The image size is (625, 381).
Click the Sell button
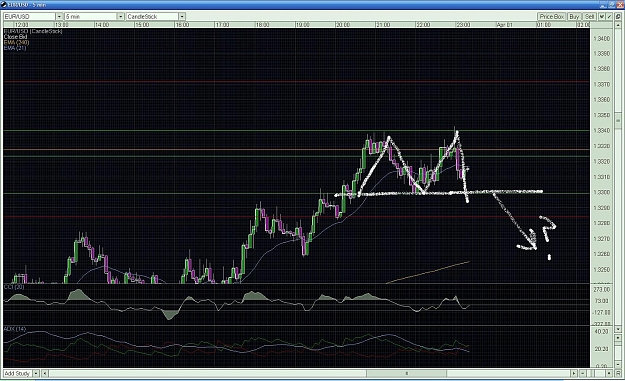pyautogui.click(x=589, y=17)
